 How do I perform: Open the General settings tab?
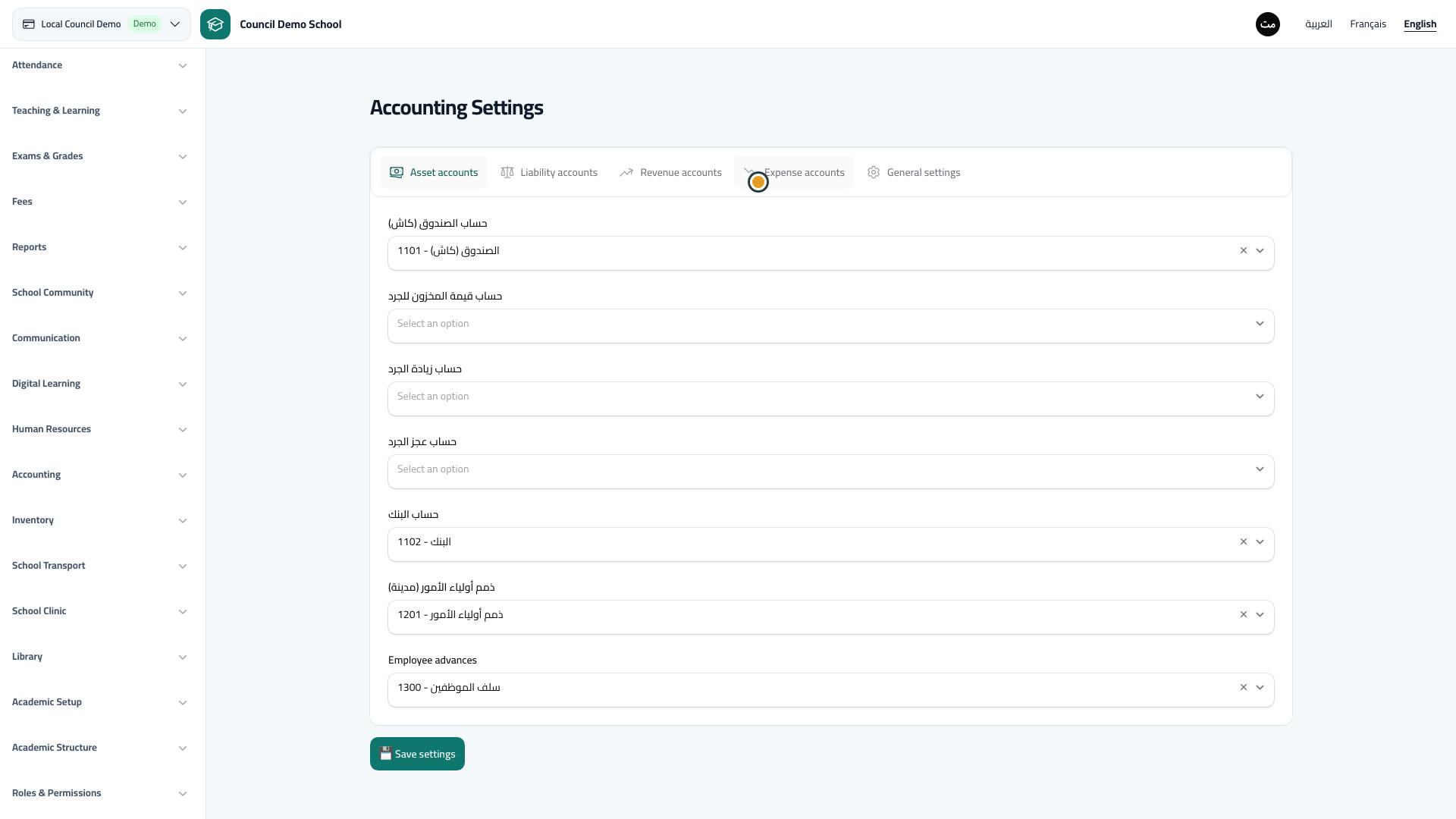pos(914,172)
